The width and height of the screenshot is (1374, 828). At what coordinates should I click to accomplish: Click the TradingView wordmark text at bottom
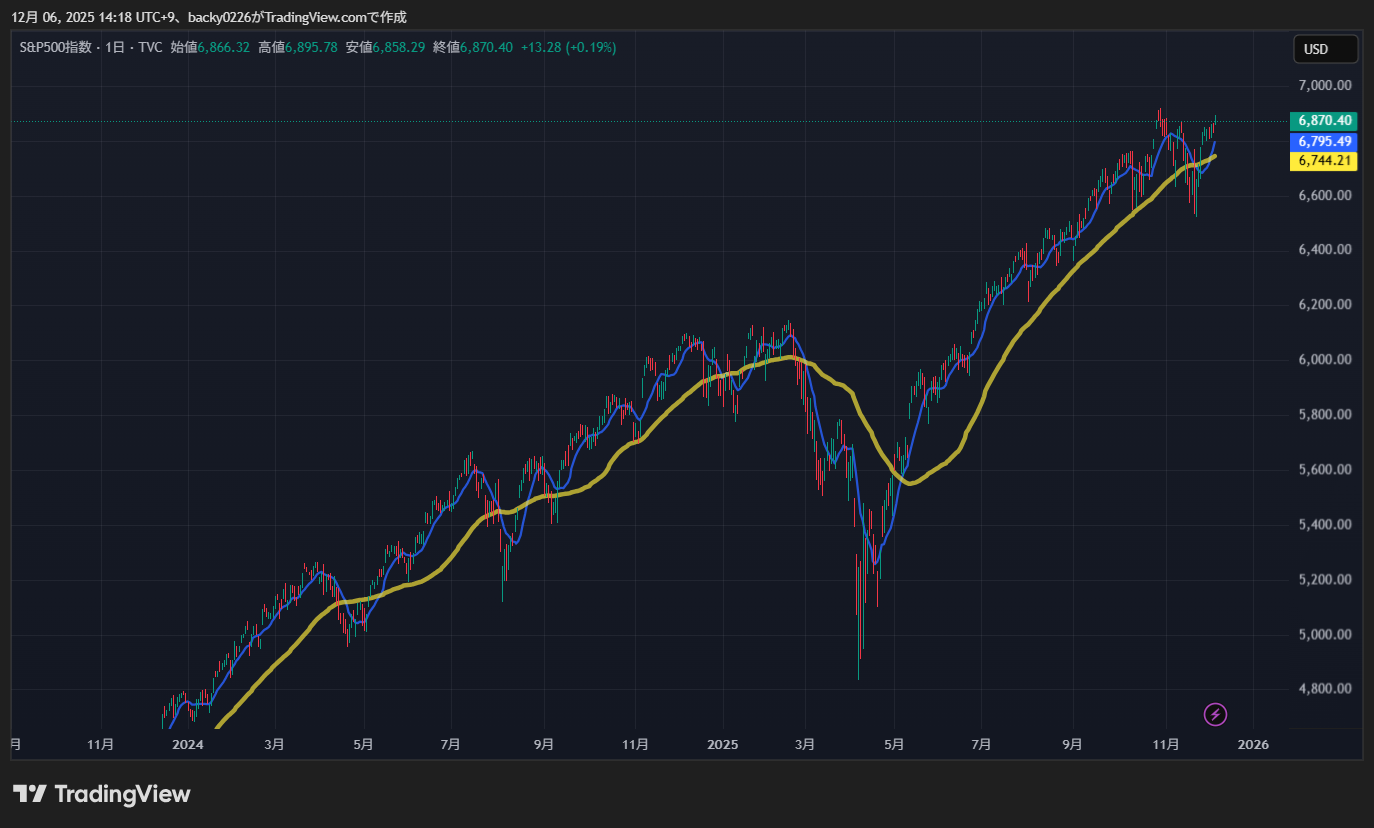[x=122, y=794]
